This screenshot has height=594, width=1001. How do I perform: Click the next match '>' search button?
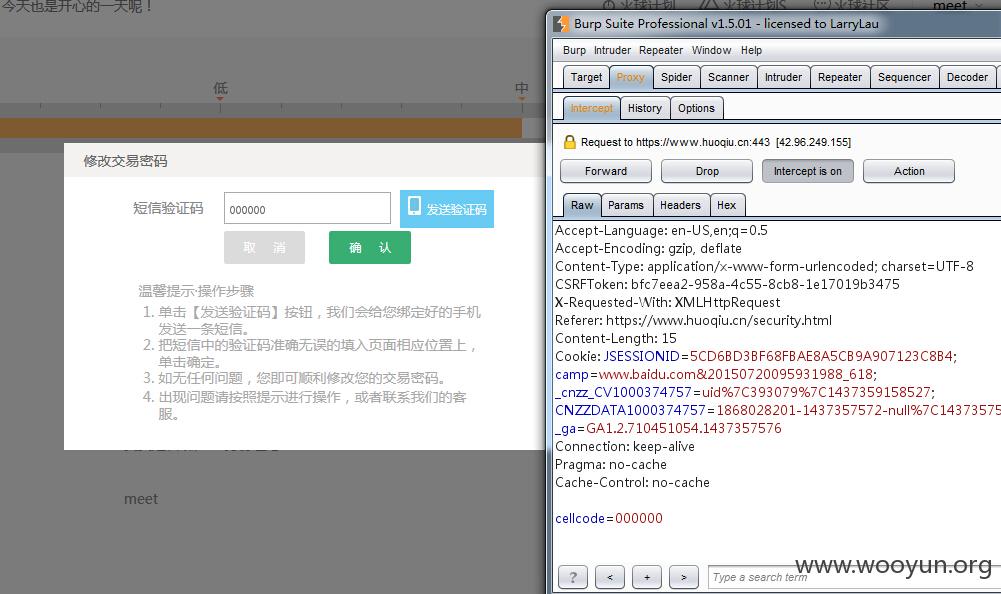684,577
